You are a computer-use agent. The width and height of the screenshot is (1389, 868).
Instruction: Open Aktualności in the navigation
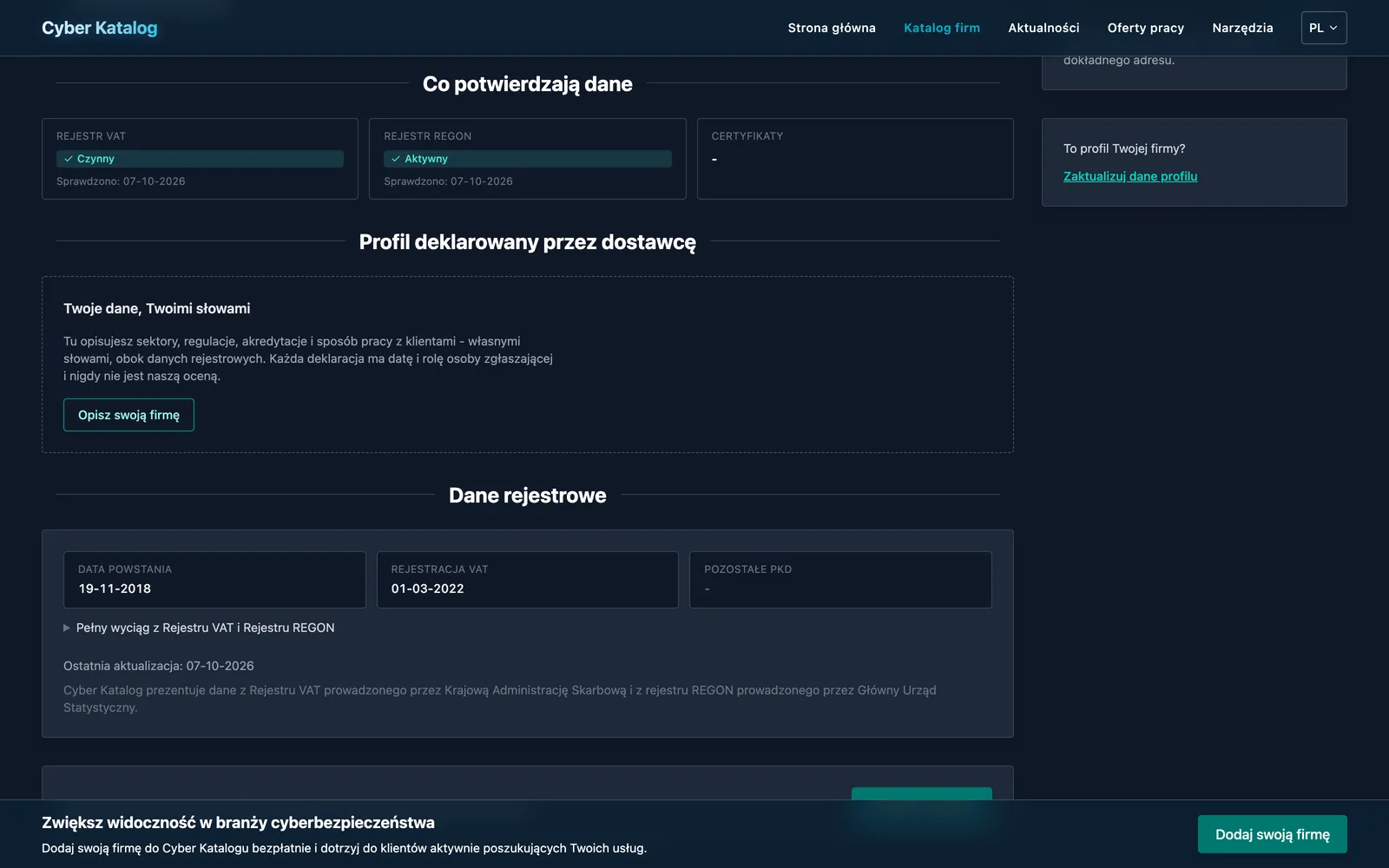[1043, 28]
